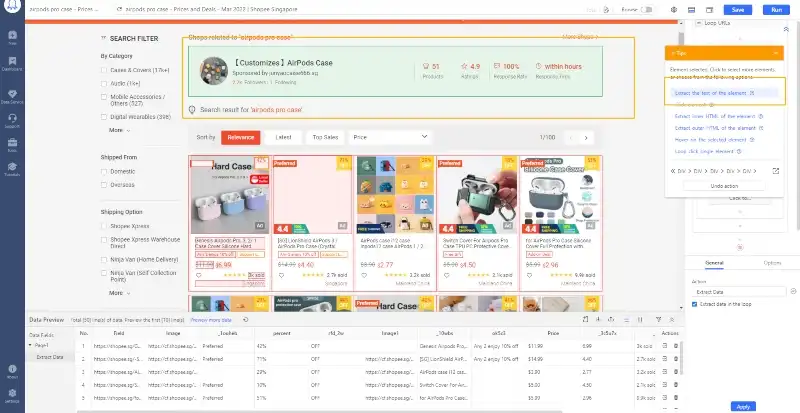Viewport: 800px width, 413px height.
Task: Click the filter icon in Data Preview toolbar
Action: (658, 320)
